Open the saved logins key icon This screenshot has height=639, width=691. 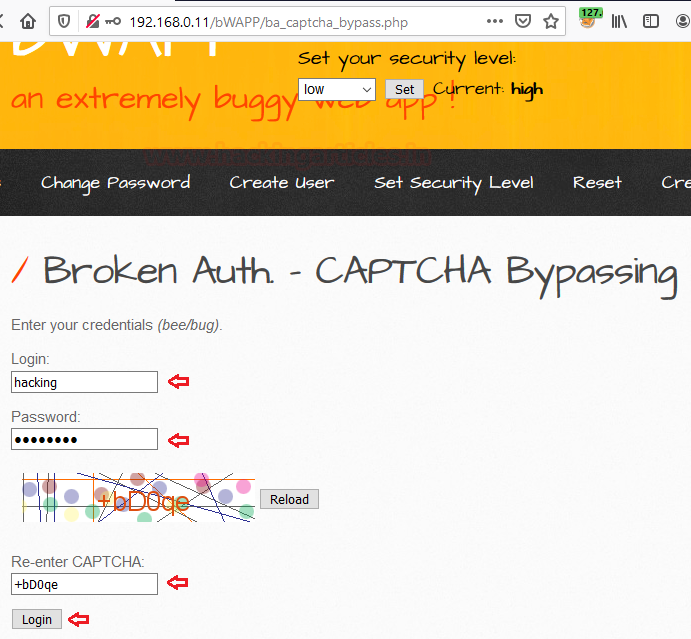(113, 21)
